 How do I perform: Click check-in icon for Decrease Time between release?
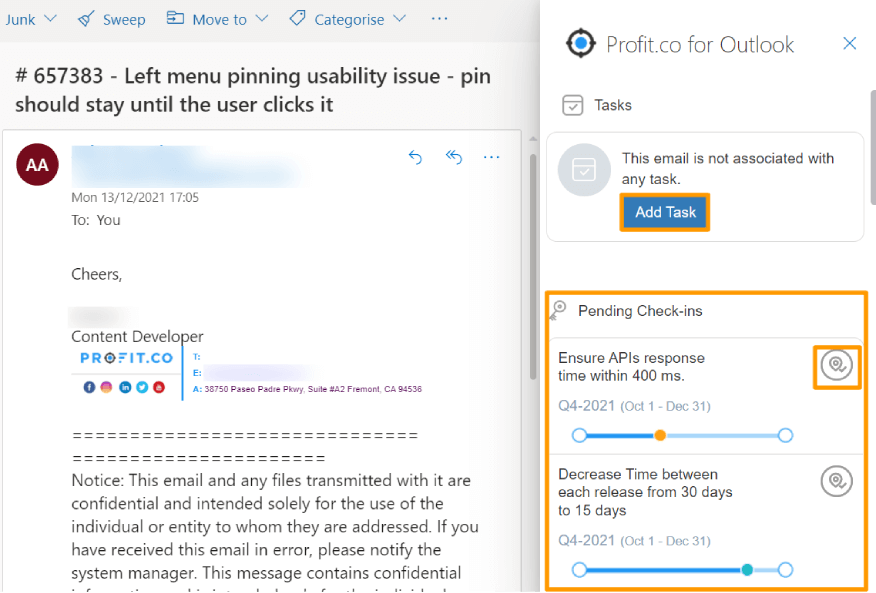836,481
